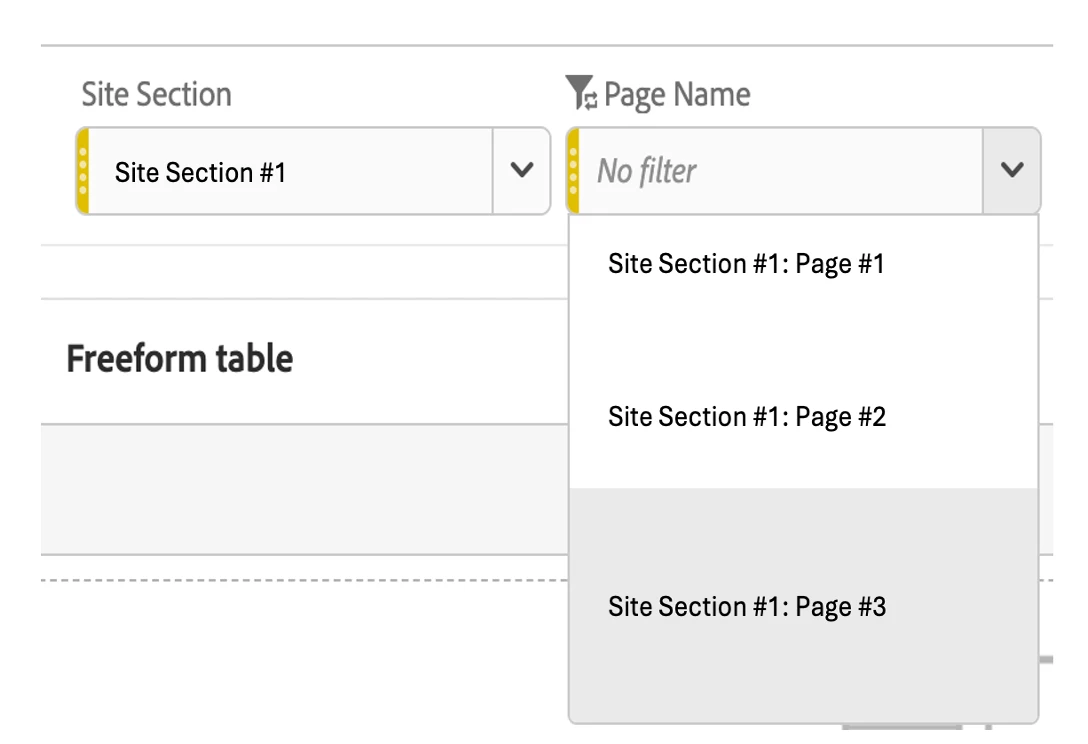Expand the Site Section dropdown chevron
Screen dimensions: 1088x744
point(521,171)
